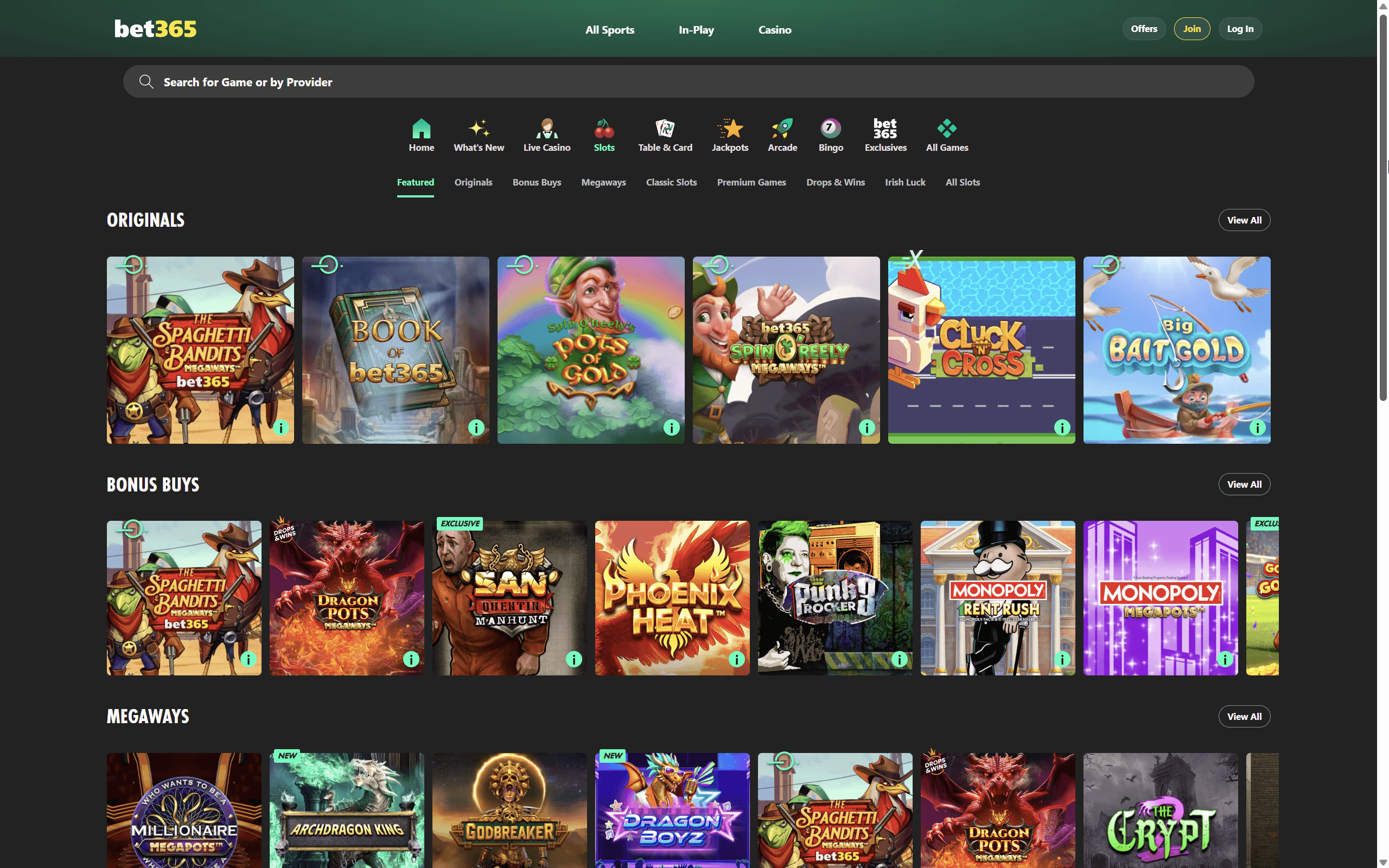1389x868 pixels.
Task: Click the bet365 logo
Action: click(x=155, y=29)
